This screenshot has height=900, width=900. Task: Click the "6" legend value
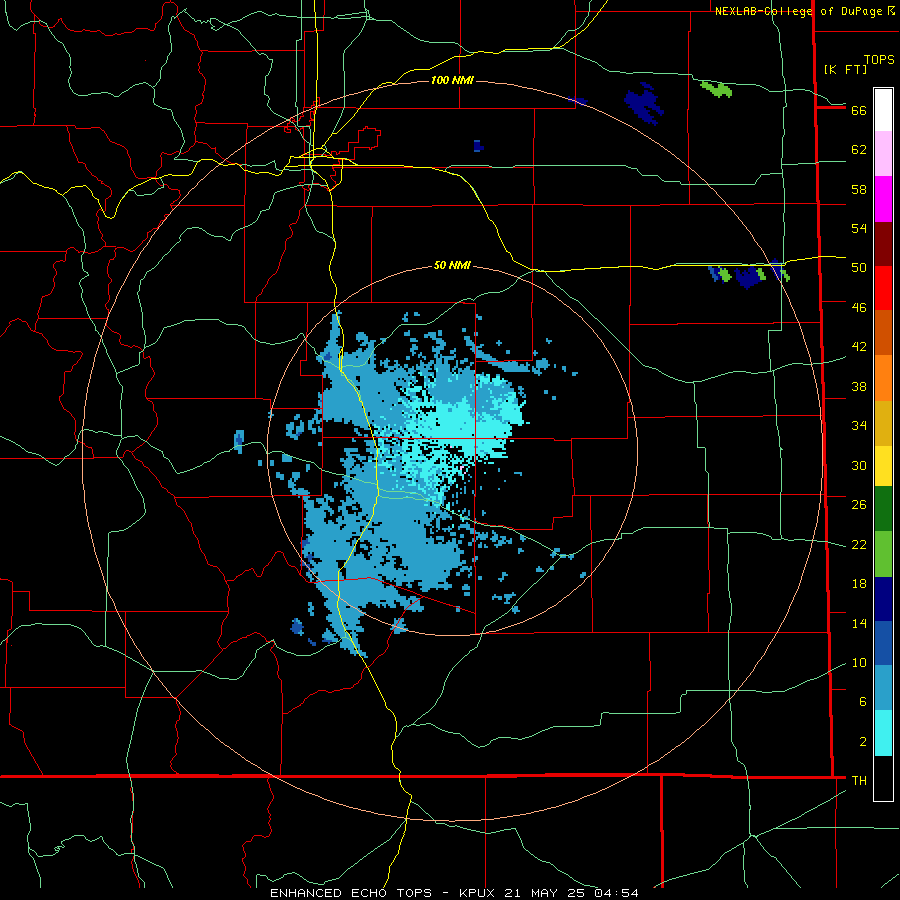pyautogui.click(x=862, y=702)
